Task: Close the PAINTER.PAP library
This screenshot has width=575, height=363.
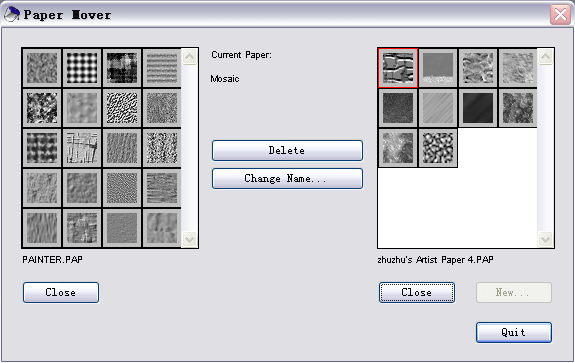Action: 61,293
